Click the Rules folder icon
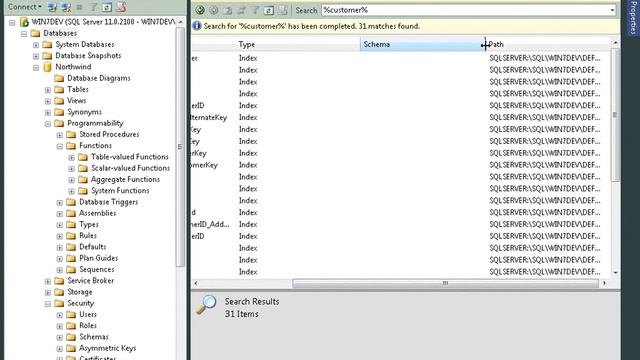 [71, 236]
